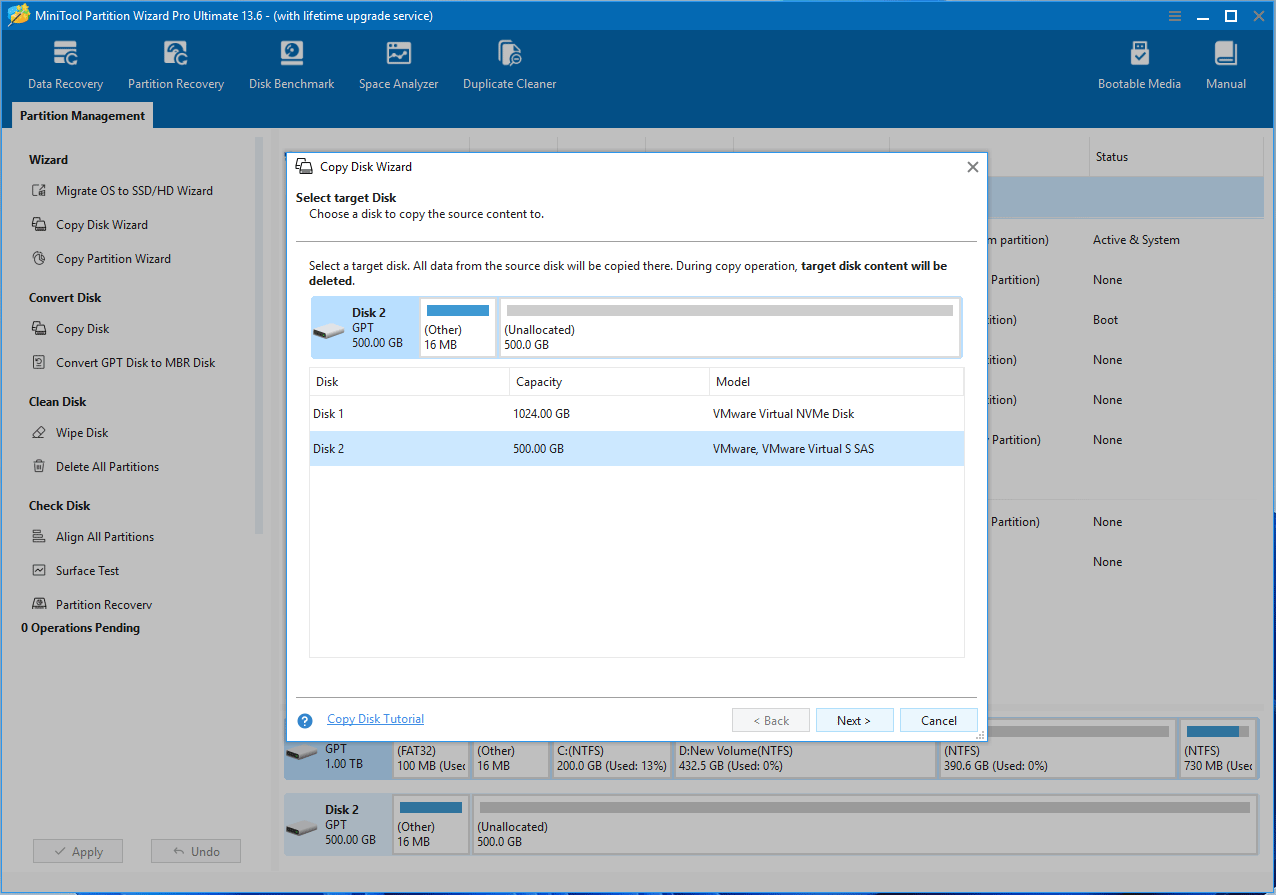1276x895 pixels.
Task: Open the Copy Disk Tutorial link
Action: [376, 719]
